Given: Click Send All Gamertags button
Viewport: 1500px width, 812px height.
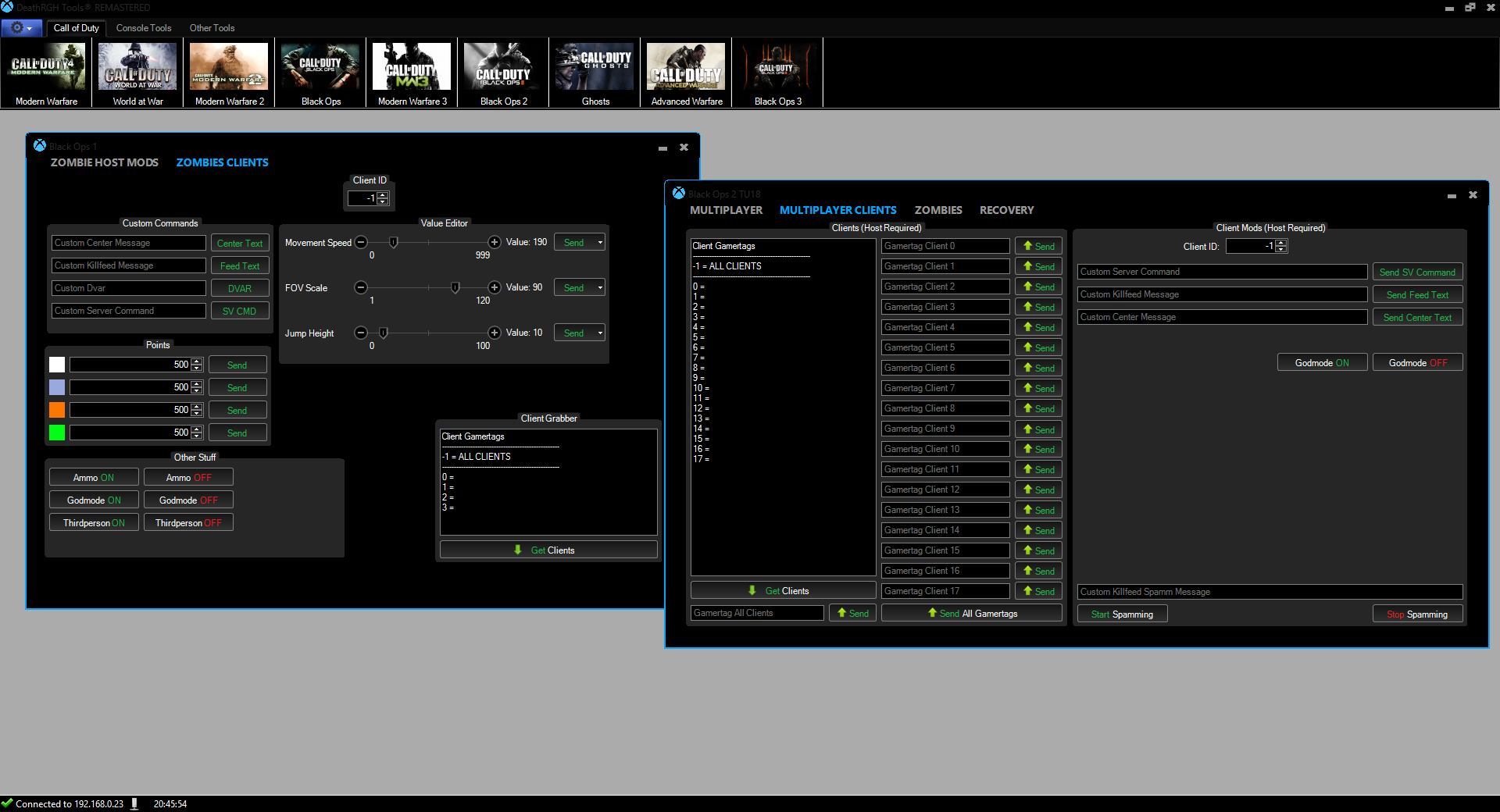Looking at the screenshot, I should (x=972, y=614).
